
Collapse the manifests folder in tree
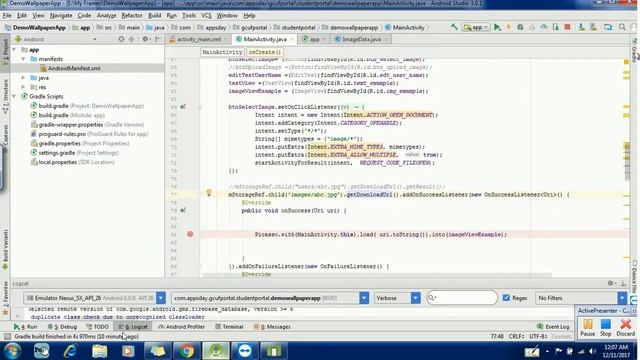[23, 59]
